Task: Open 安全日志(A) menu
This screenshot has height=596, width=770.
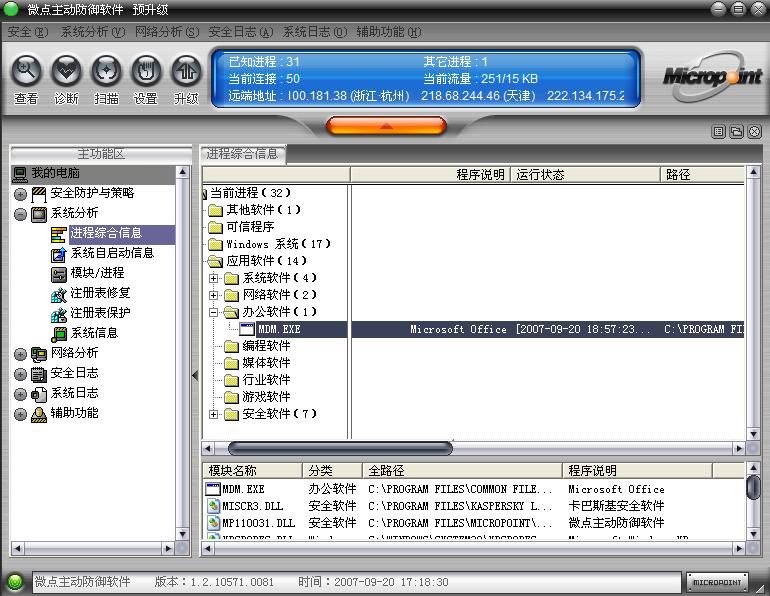Action: [x=241, y=32]
